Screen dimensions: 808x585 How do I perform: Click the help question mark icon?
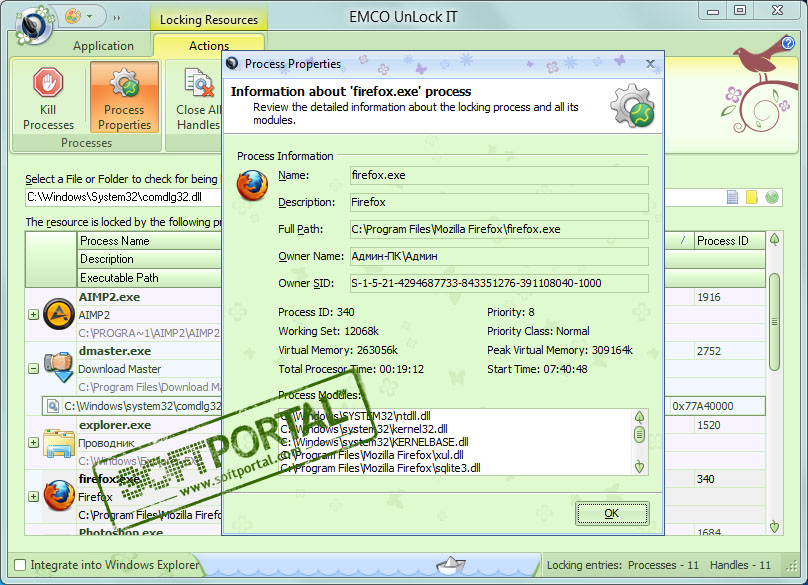[x=788, y=43]
